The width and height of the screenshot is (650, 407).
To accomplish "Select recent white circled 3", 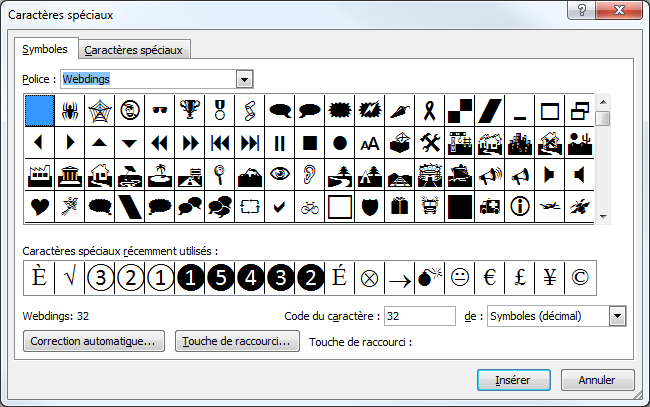I will 99,278.
